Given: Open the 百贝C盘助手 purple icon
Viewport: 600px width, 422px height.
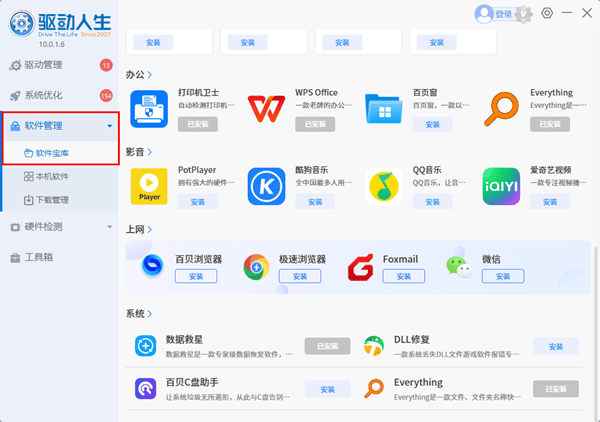Looking at the screenshot, I should (x=145, y=389).
